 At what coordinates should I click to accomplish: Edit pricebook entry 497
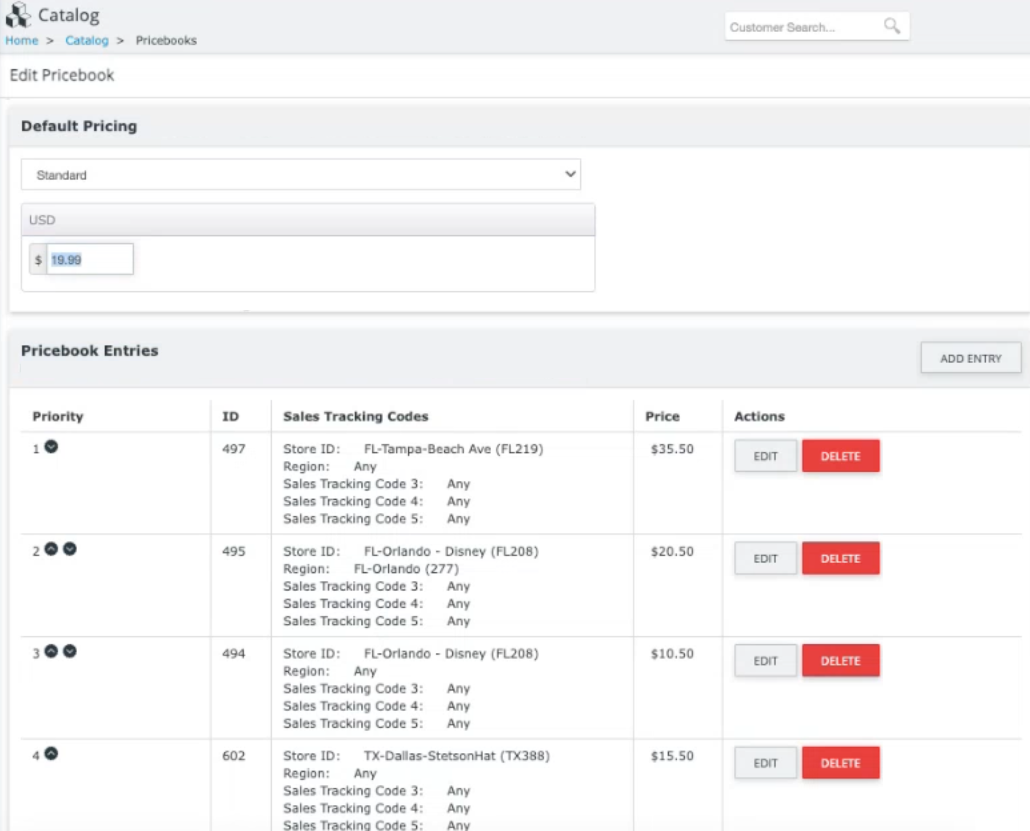pos(765,456)
